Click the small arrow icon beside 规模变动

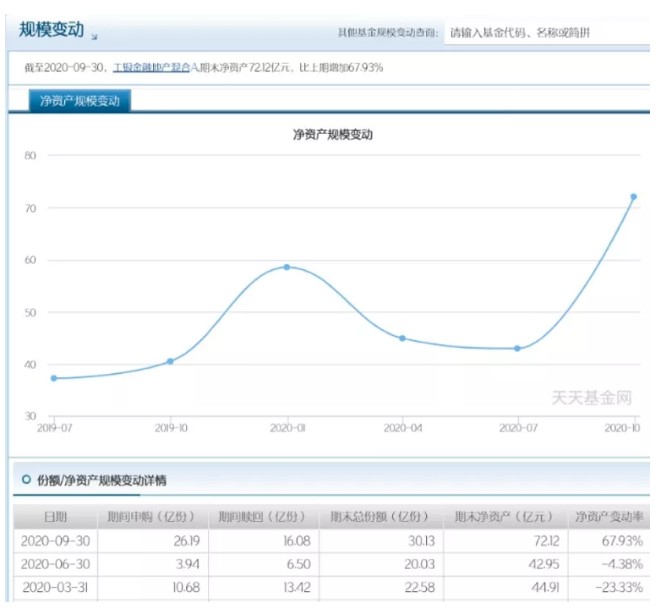[x=94, y=37]
